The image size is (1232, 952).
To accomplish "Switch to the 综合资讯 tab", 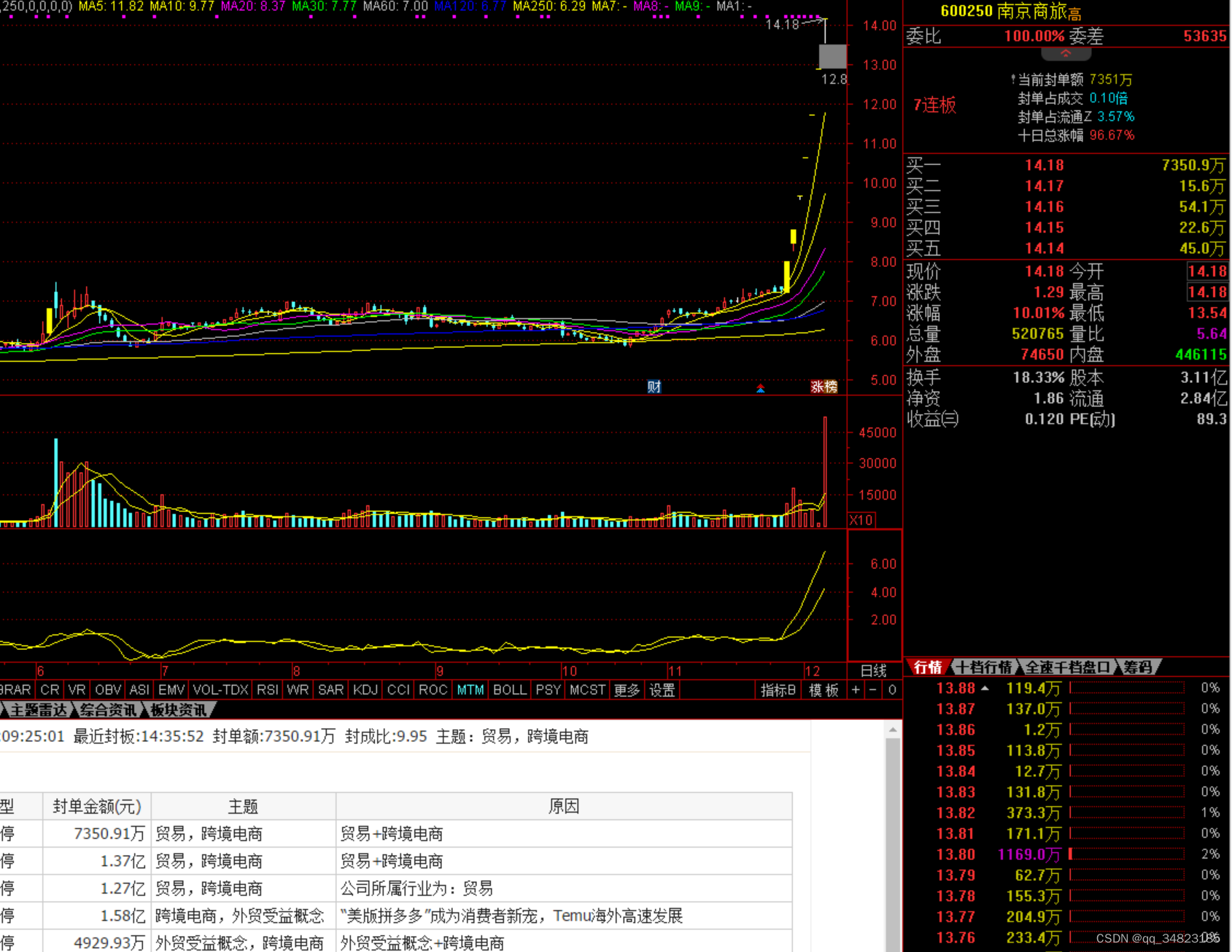I will (108, 709).
